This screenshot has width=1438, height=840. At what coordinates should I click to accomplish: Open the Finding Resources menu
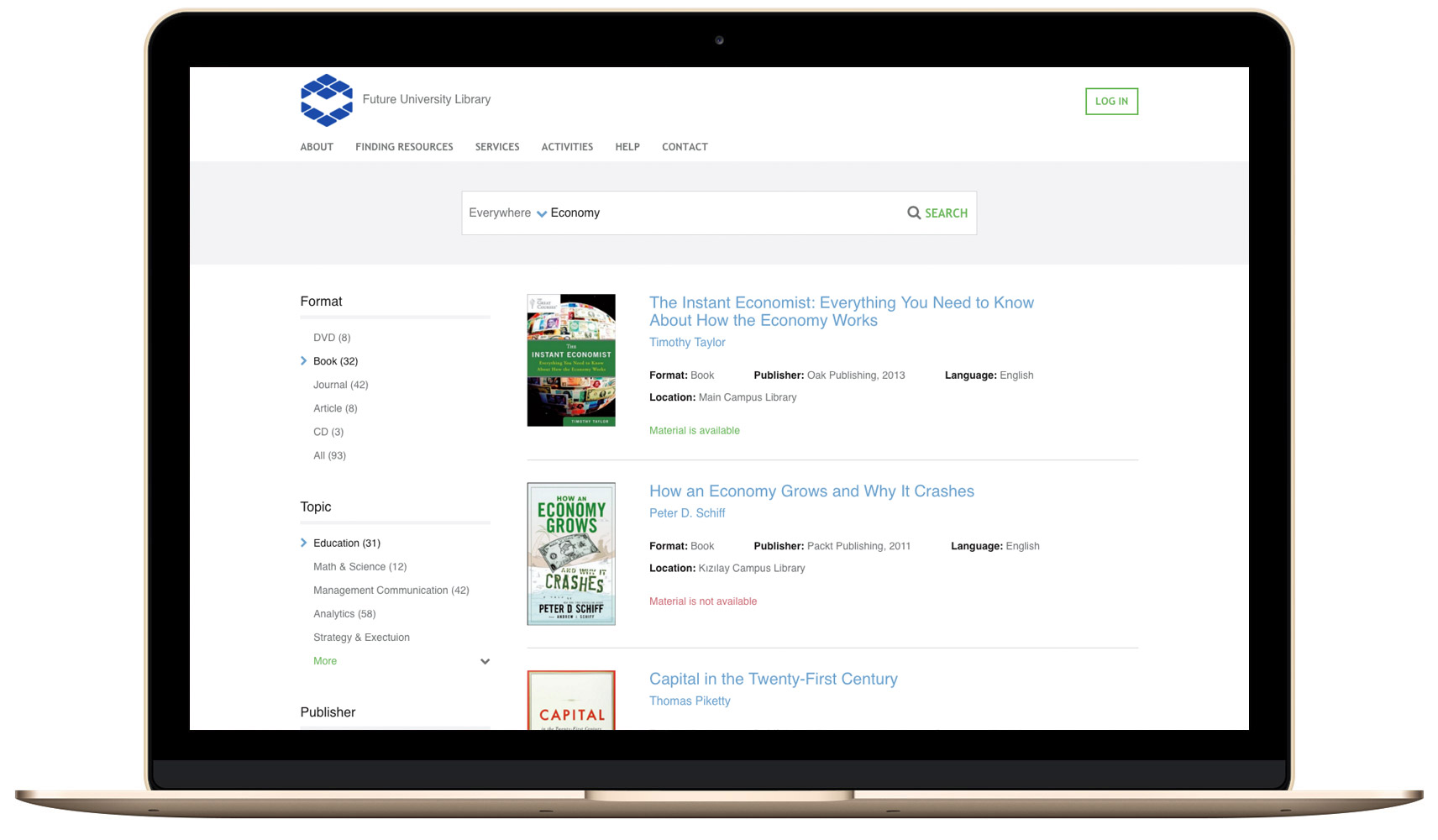404,147
